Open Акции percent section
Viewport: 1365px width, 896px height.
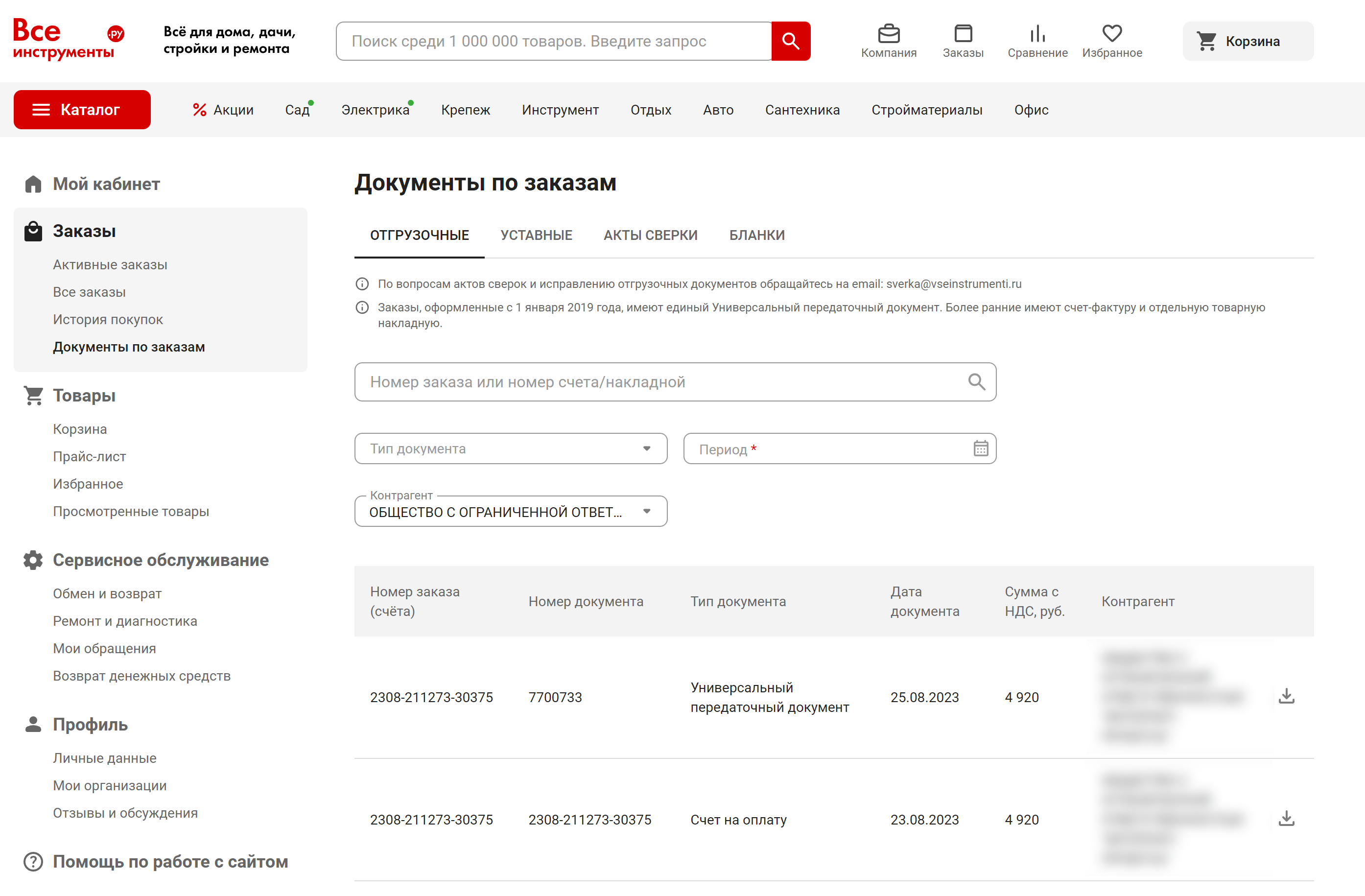(223, 110)
